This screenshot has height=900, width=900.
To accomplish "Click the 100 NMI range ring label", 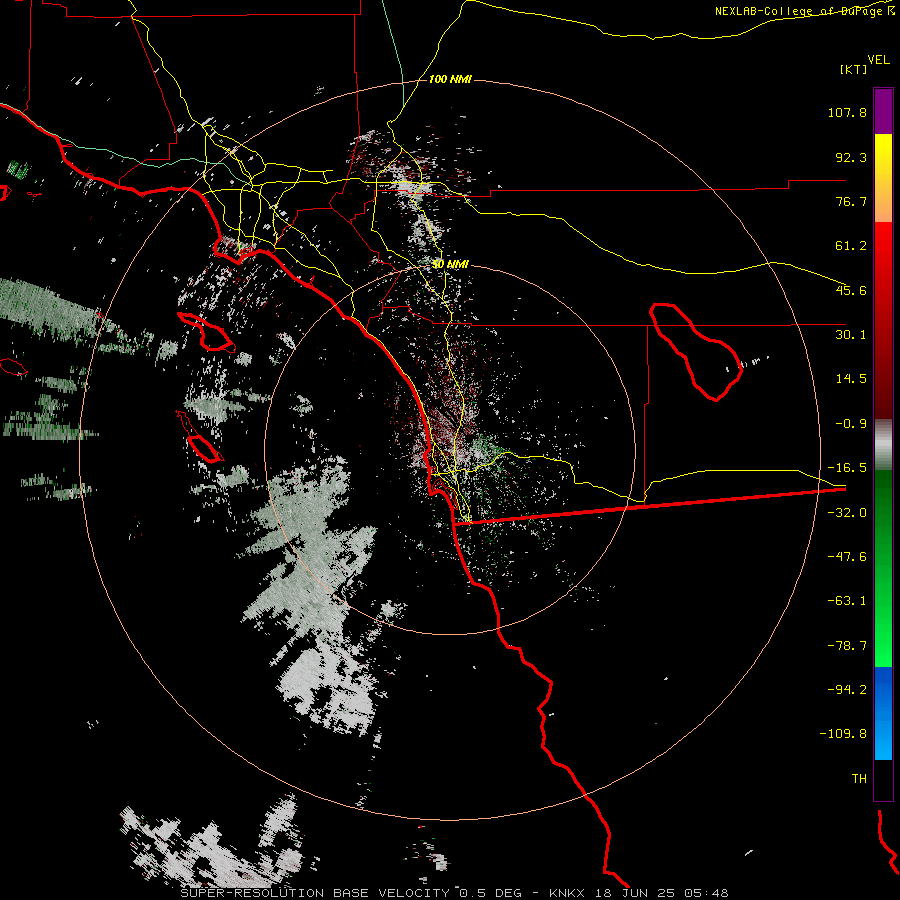I will click(450, 79).
